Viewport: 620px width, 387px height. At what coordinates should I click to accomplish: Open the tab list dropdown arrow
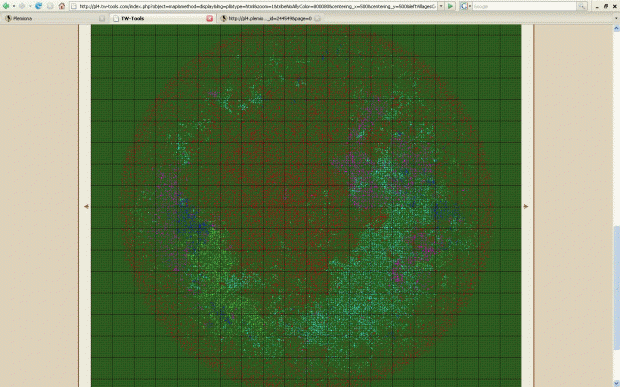pos(616,18)
